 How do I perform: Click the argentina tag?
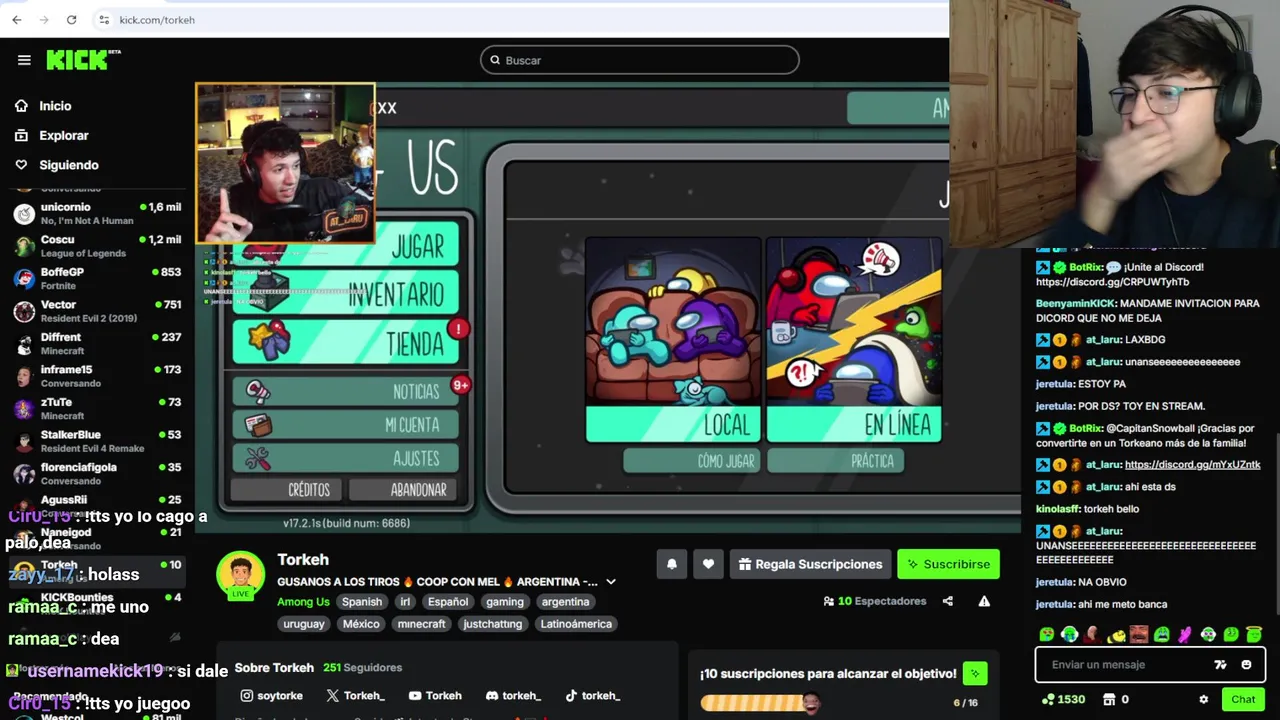tap(565, 602)
